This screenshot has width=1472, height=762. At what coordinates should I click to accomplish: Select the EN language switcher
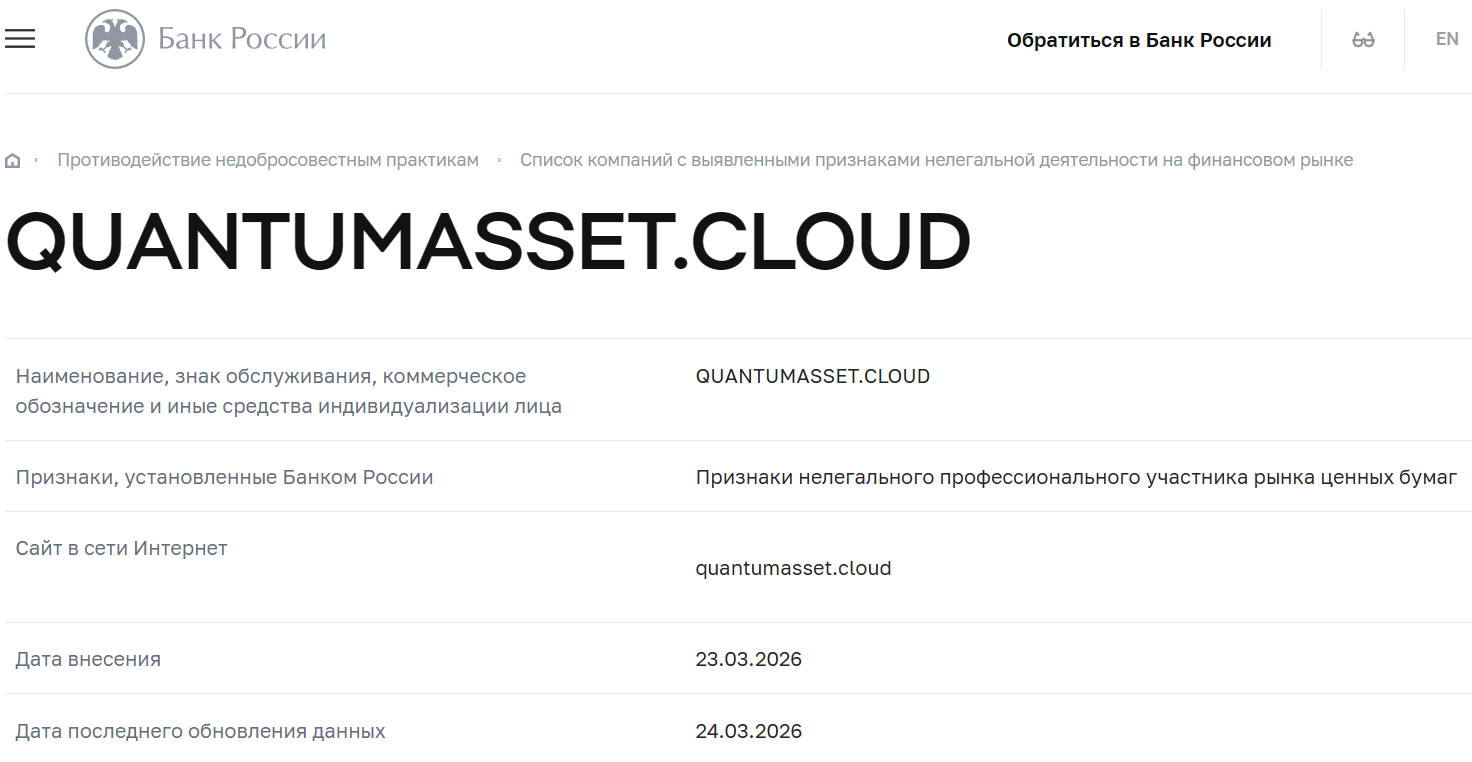pyautogui.click(x=1446, y=39)
